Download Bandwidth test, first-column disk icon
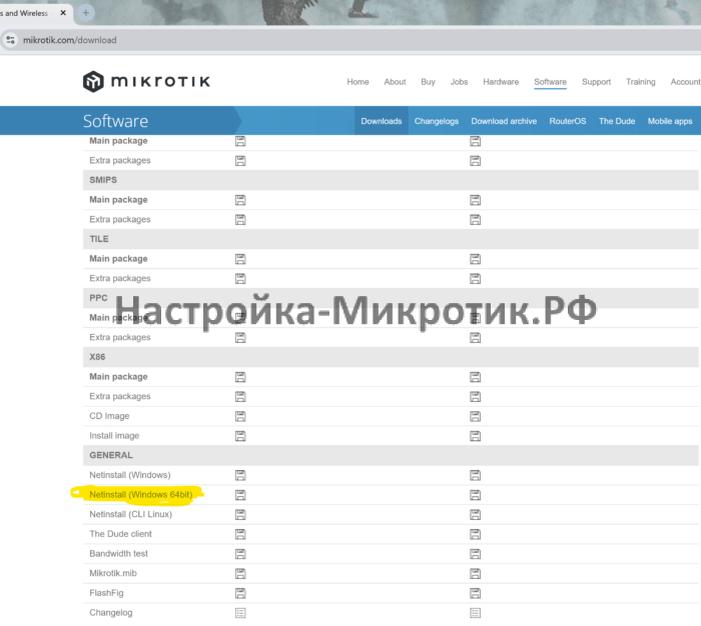 (240, 554)
